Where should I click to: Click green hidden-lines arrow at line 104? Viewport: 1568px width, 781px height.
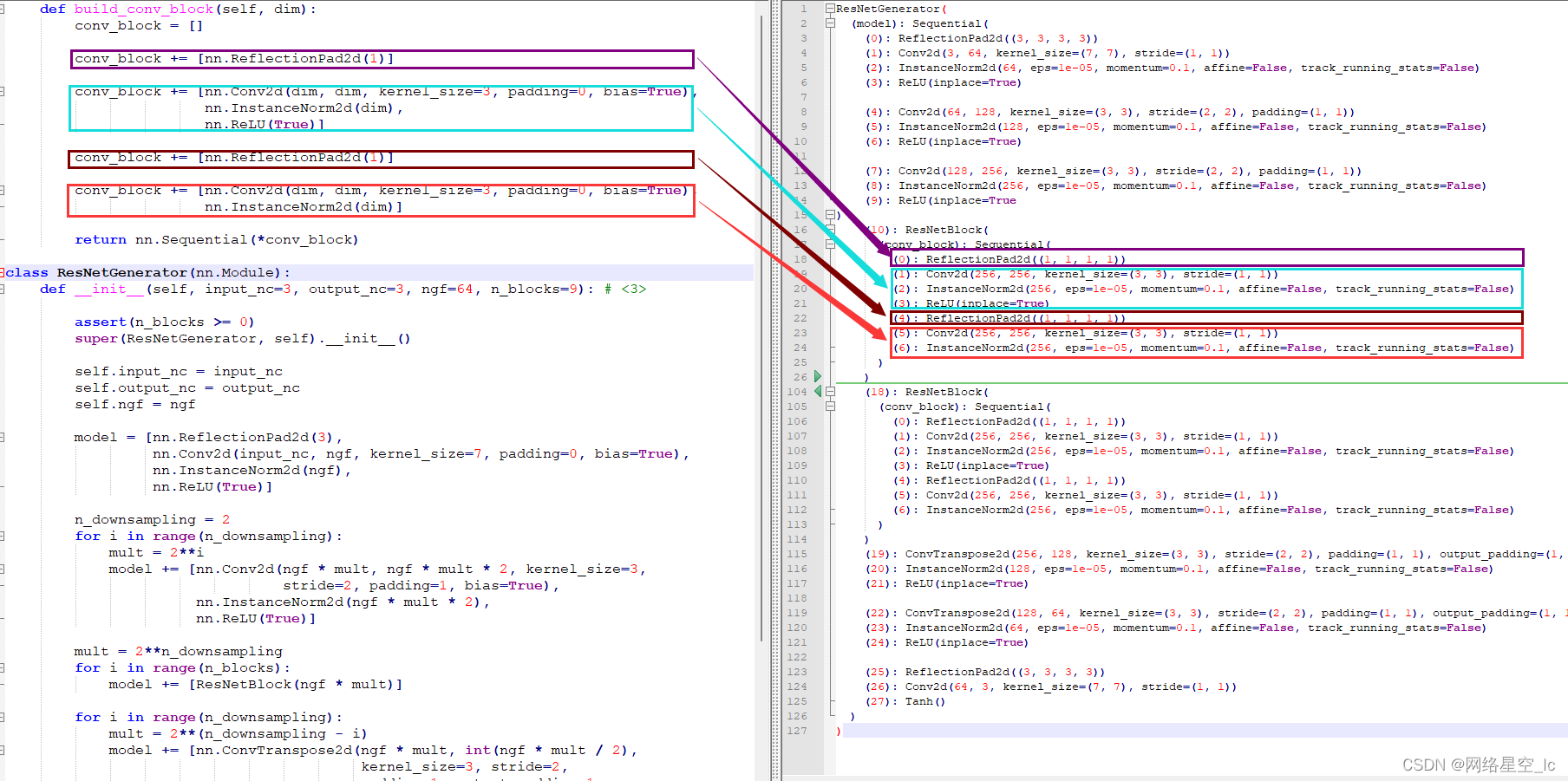(x=817, y=392)
